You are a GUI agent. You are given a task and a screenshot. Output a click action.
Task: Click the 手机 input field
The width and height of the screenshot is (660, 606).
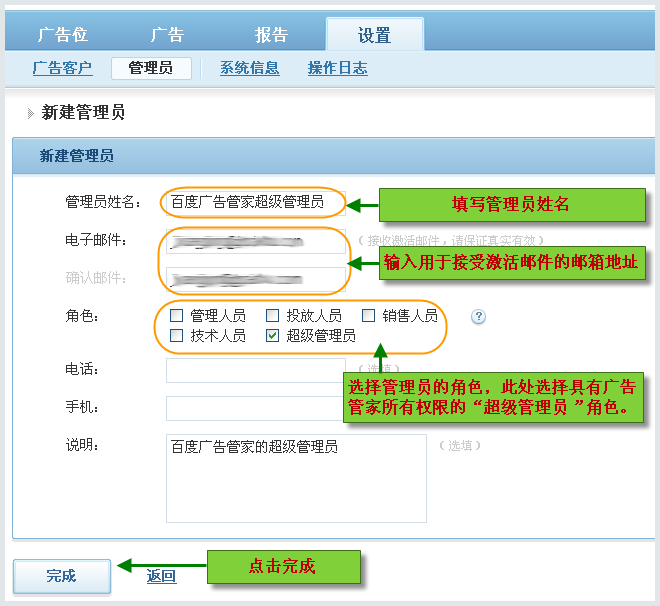[x=255, y=408]
